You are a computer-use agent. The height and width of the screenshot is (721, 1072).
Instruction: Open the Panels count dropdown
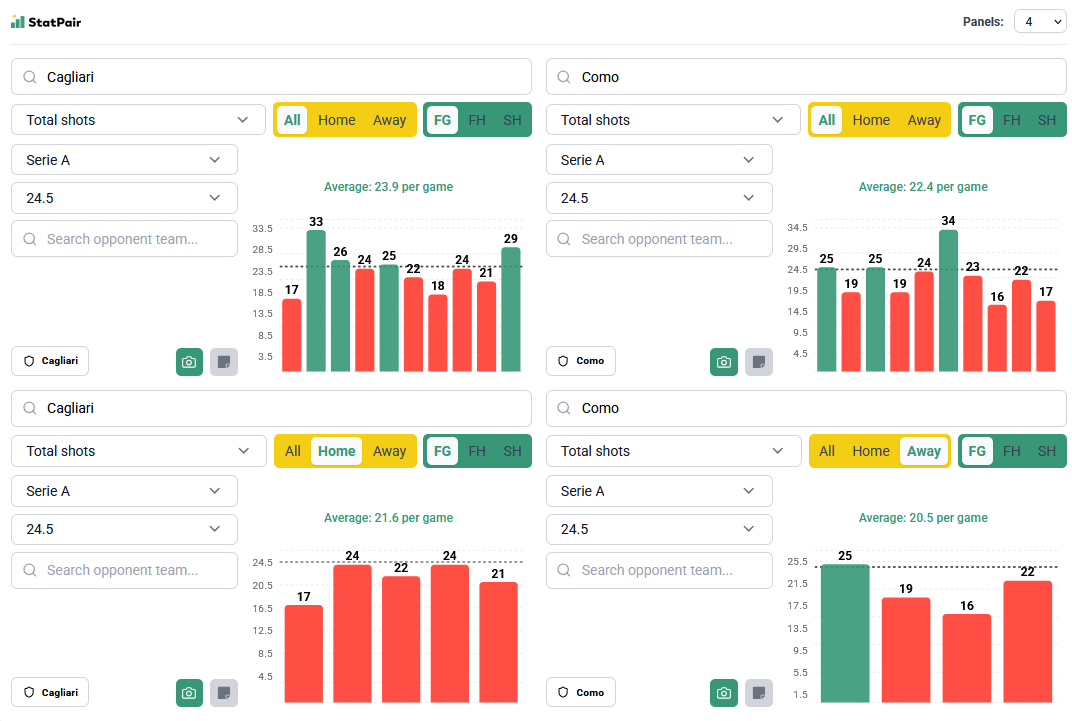(x=1040, y=21)
